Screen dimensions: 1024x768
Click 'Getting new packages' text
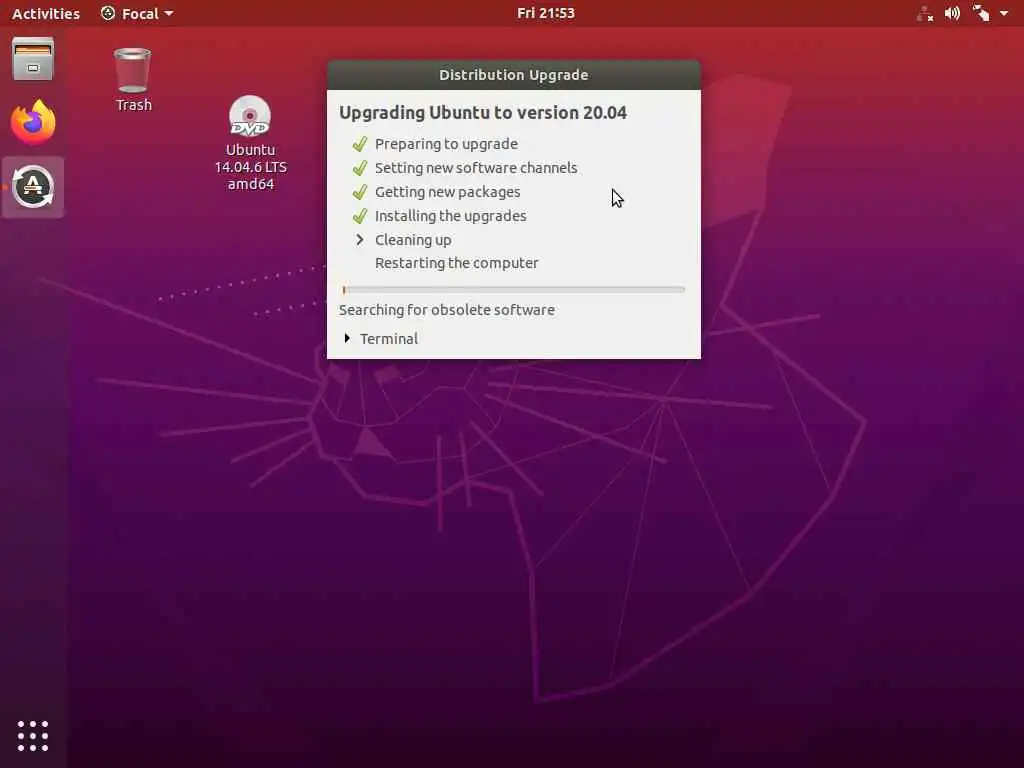click(x=447, y=192)
